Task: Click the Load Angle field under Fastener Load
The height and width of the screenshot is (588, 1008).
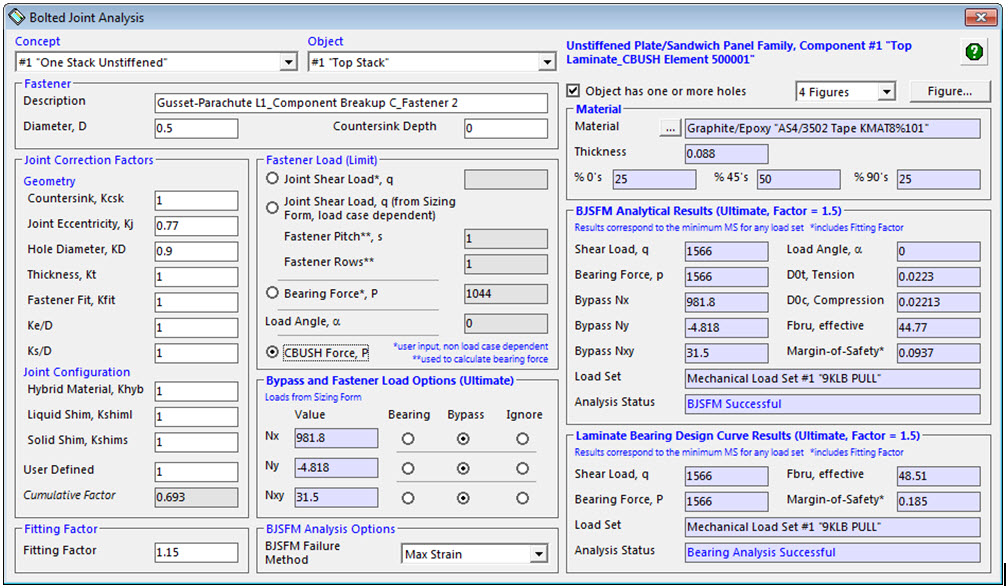Action: tap(506, 323)
